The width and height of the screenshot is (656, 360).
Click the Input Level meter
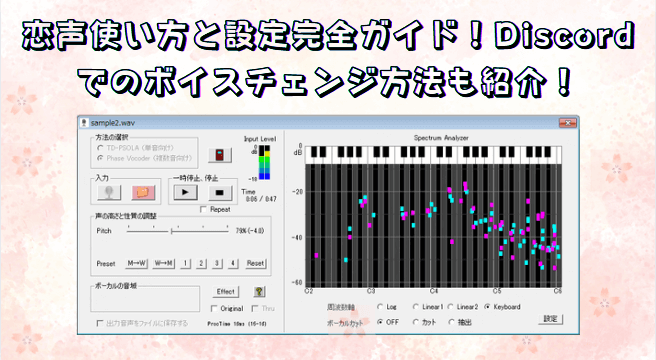pos(264,162)
